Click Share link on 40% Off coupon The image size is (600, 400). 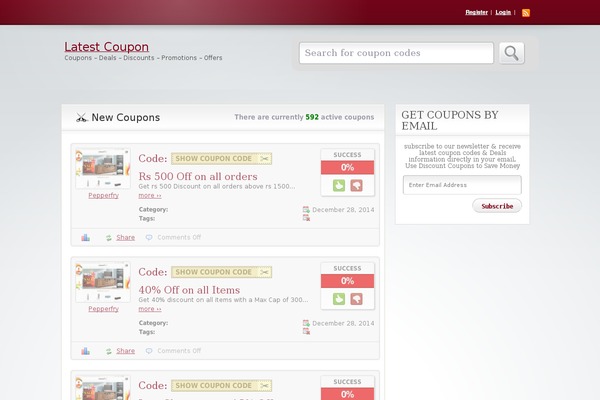(126, 351)
